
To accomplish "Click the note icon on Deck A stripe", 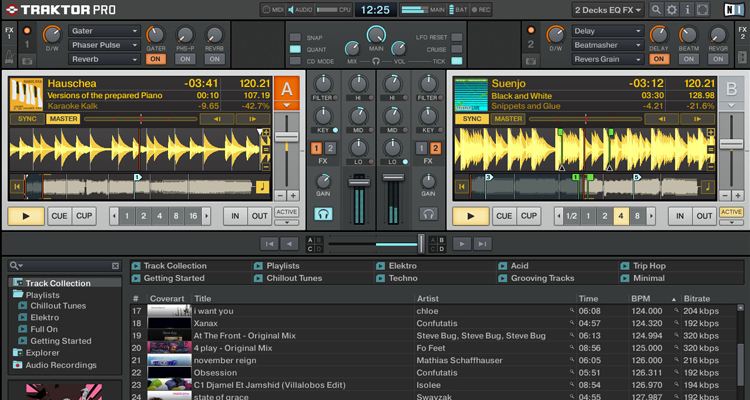I will [x=263, y=187].
